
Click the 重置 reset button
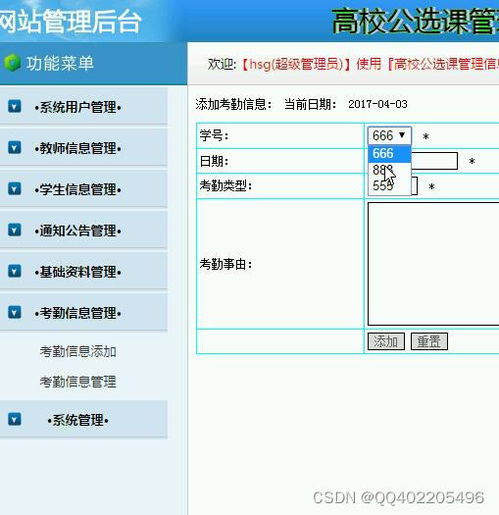429,341
